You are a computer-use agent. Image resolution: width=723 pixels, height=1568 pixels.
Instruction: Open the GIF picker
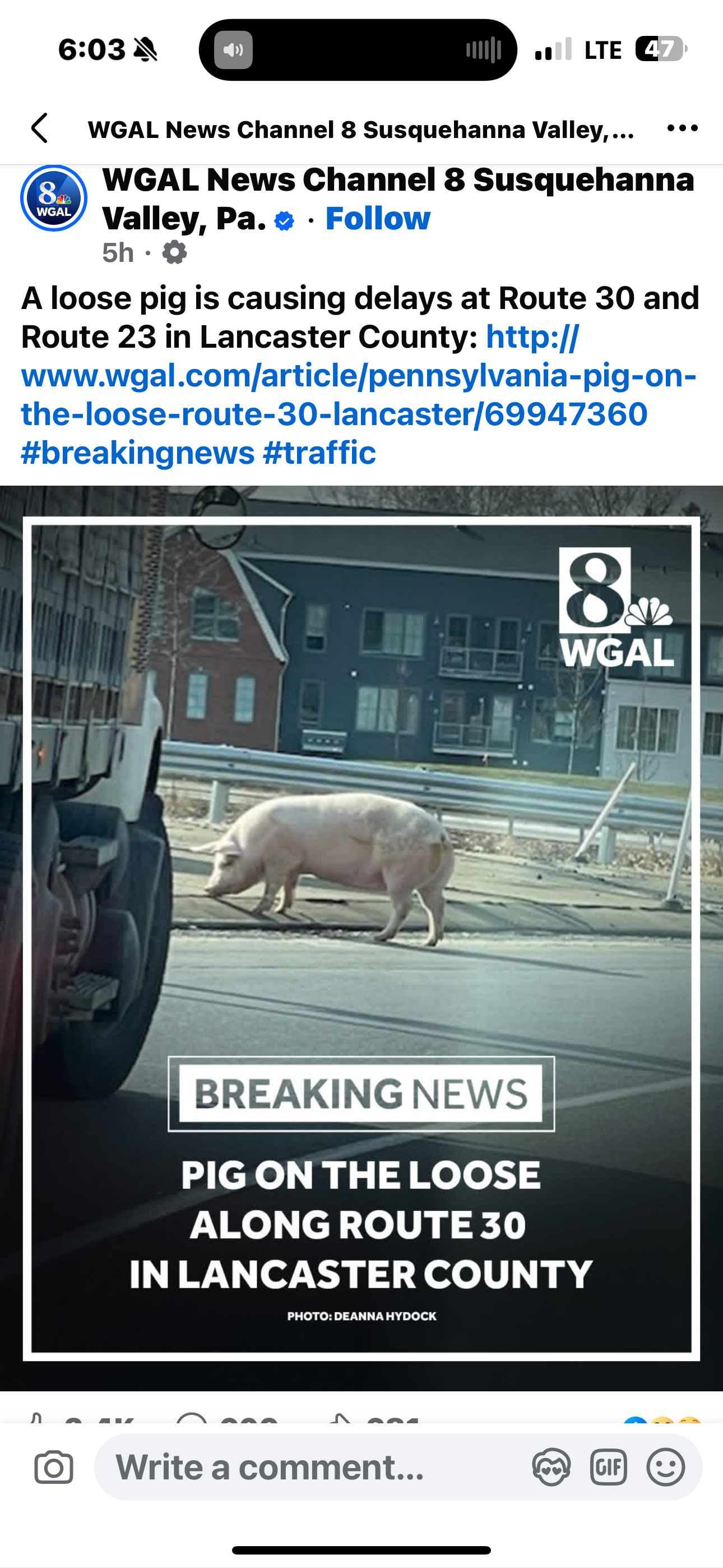pos(609,1467)
